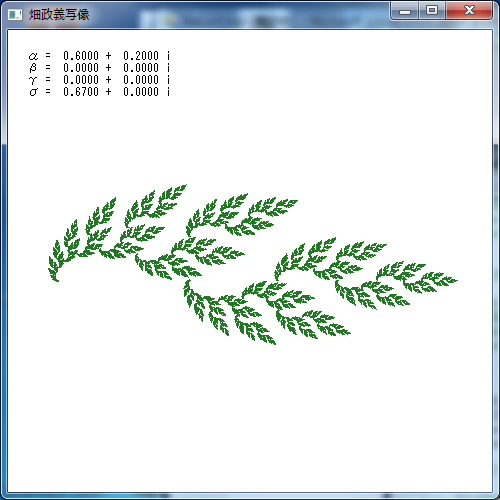The width and height of the screenshot is (500, 500).
Task: Click the β symbol label
Action: tap(33, 68)
